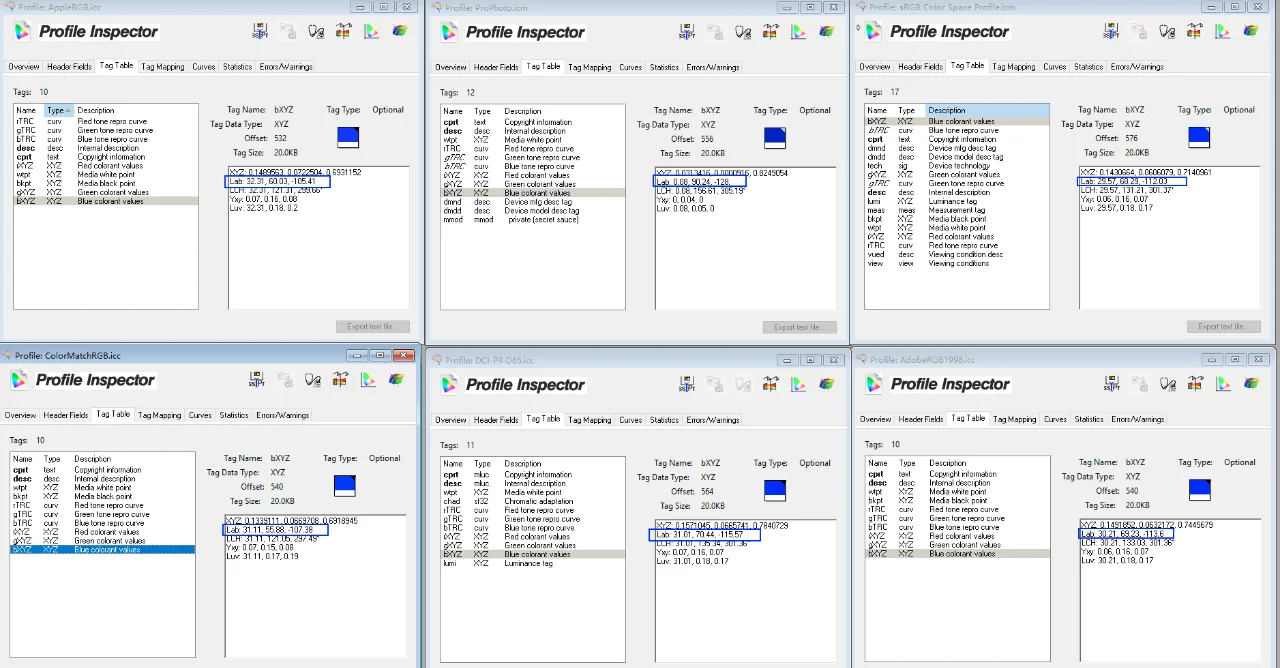Image resolution: width=1280 pixels, height=668 pixels.
Task: Open the 2D gamut graph icon in DCI-P3-D65 window
Action: pyautogui.click(x=798, y=384)
